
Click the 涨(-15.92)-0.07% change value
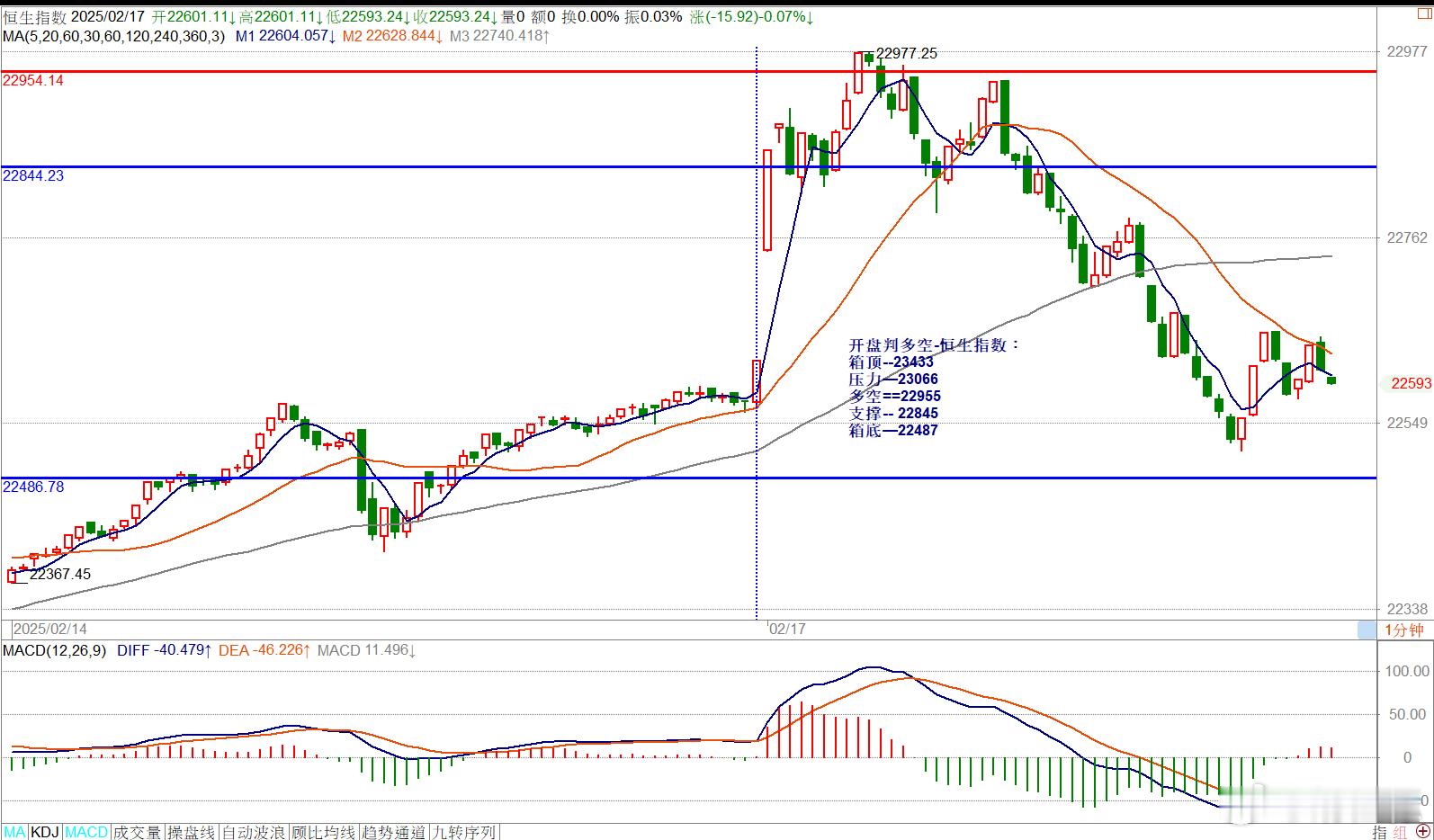point(752,16)
